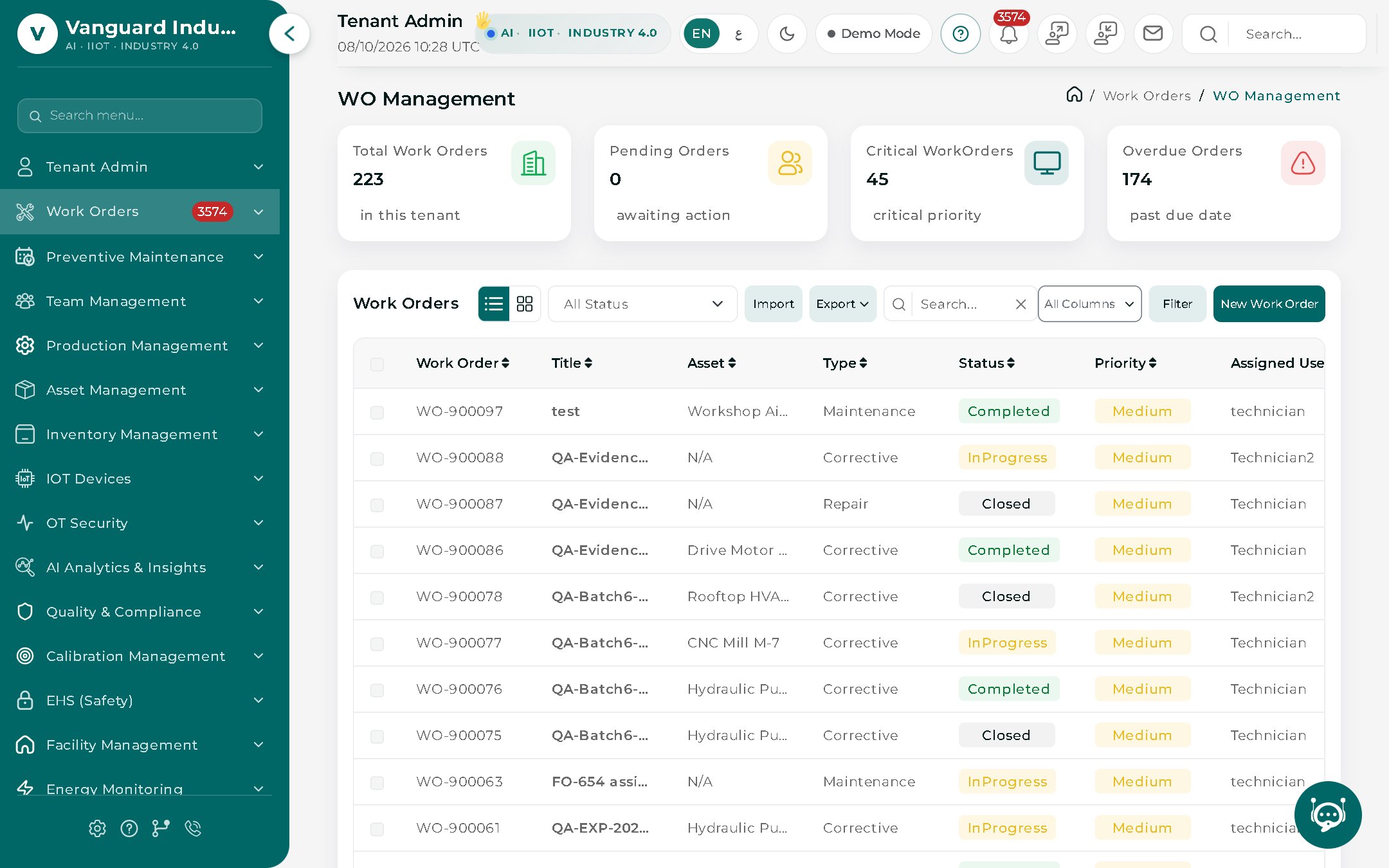
Task: Open Calibration Management menu
Action: point(140,656)
